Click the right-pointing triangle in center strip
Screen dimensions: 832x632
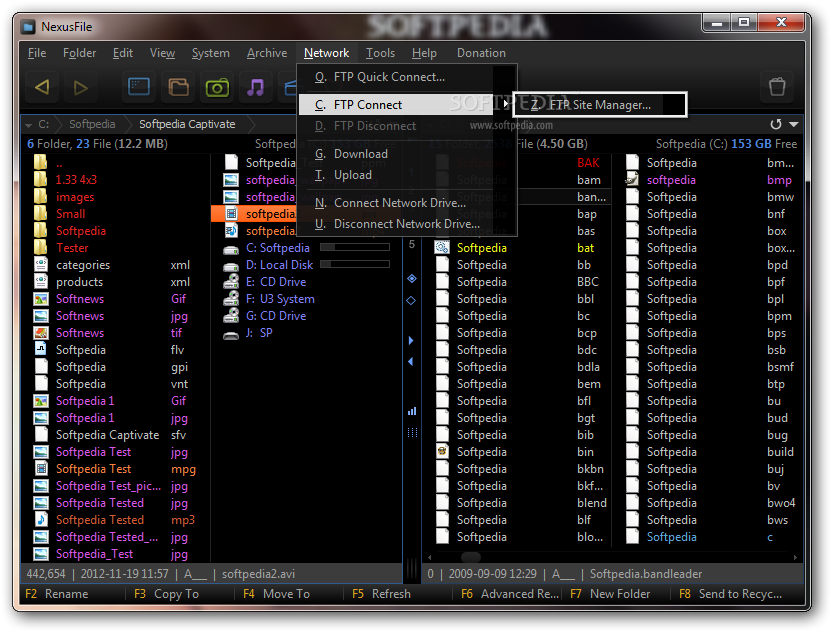[411, 340]
